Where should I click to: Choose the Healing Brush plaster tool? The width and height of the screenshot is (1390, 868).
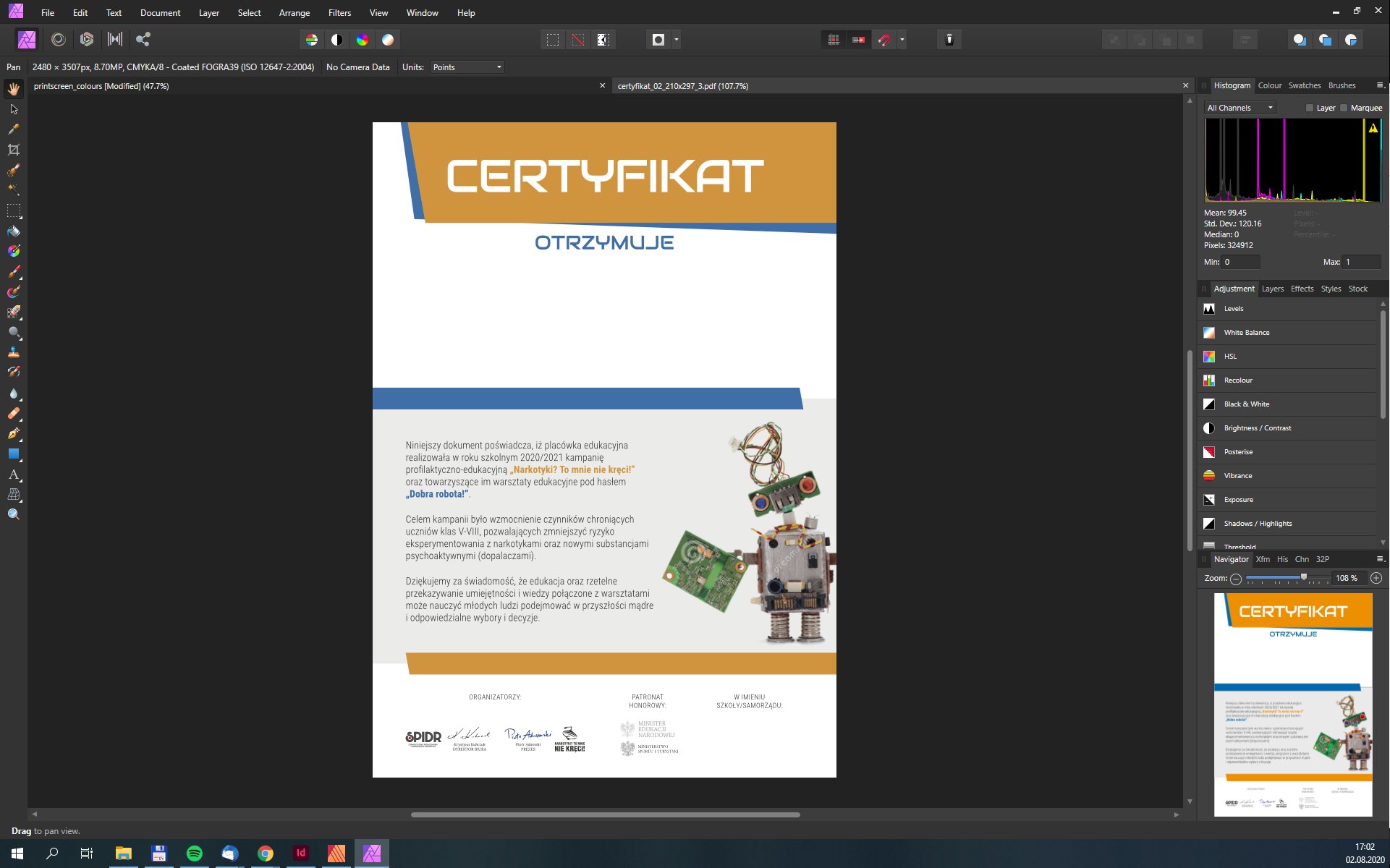14,414
